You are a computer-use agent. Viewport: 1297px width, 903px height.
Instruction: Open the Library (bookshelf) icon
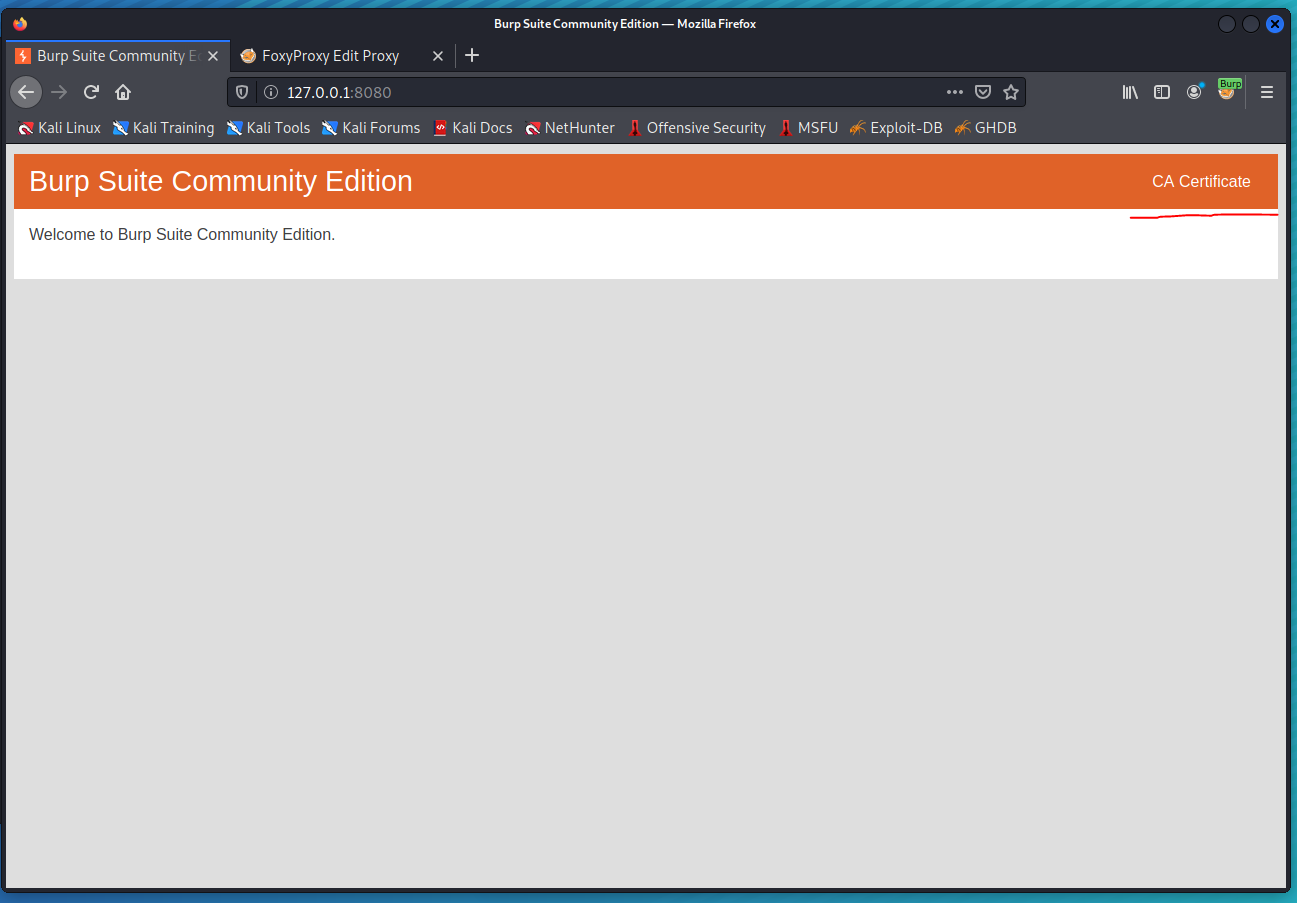coord(1130,91)
